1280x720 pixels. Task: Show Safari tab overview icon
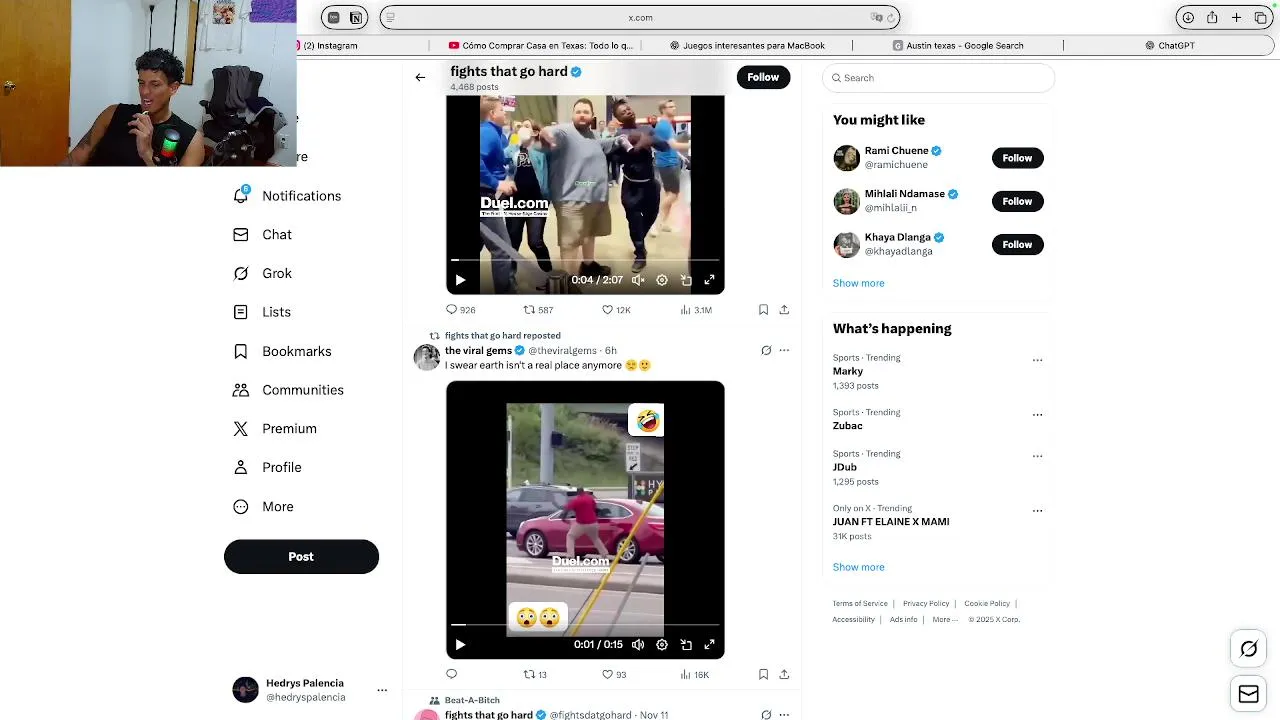(1260, 17)
